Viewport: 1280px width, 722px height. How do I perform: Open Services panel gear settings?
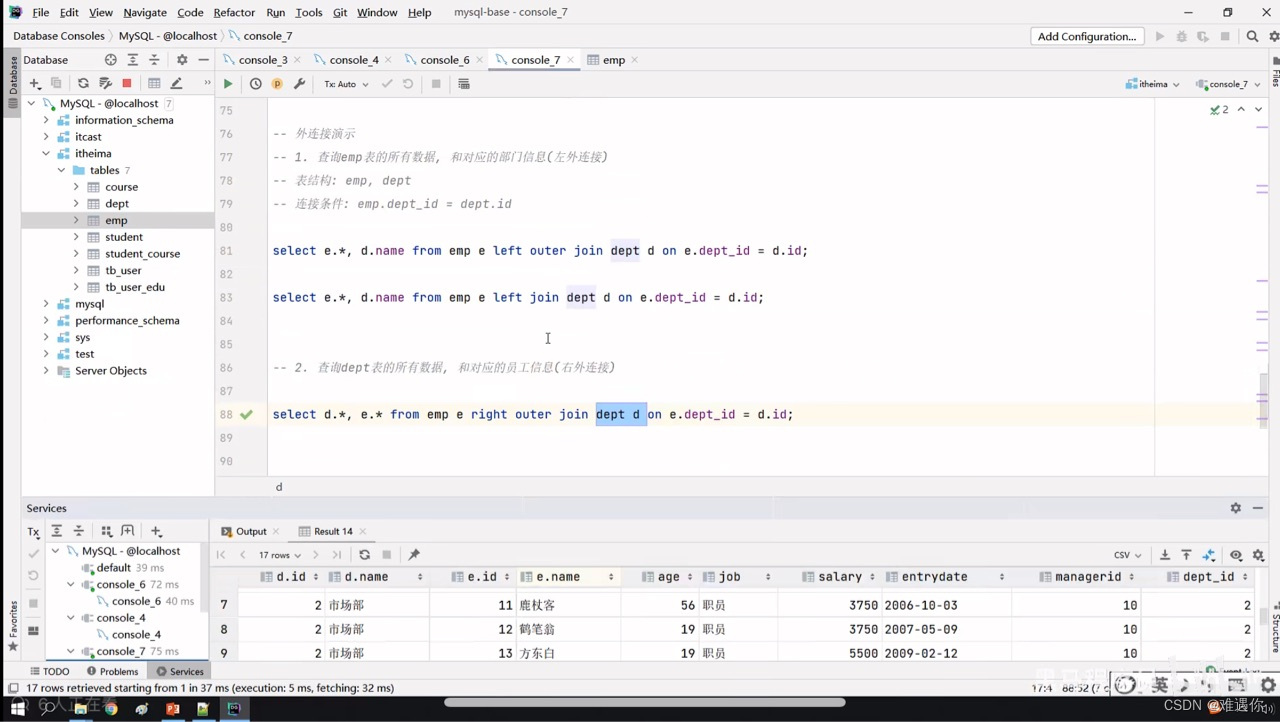1236,508
